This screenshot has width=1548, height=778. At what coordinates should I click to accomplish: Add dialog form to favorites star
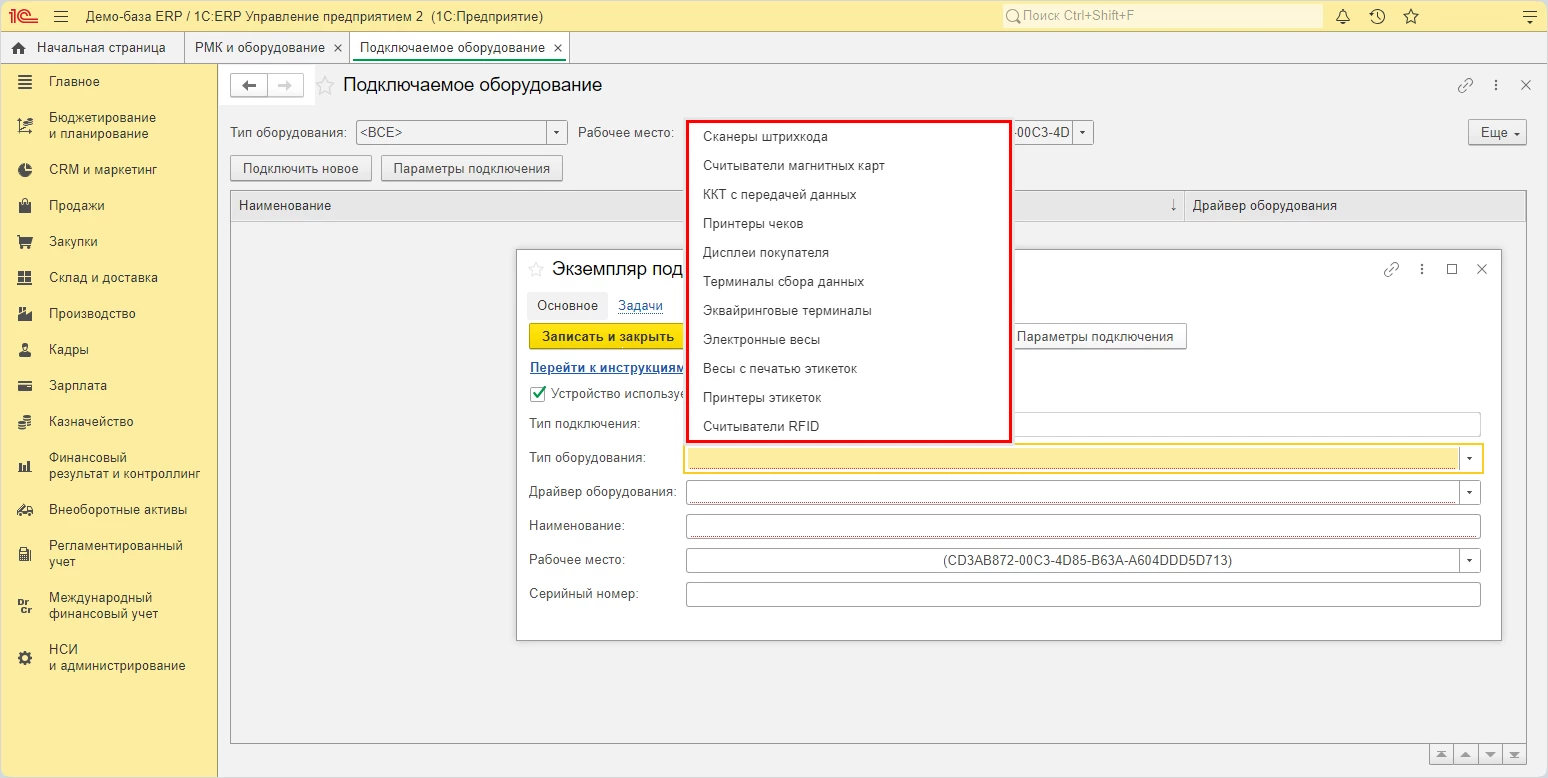[x=535, y=269]
